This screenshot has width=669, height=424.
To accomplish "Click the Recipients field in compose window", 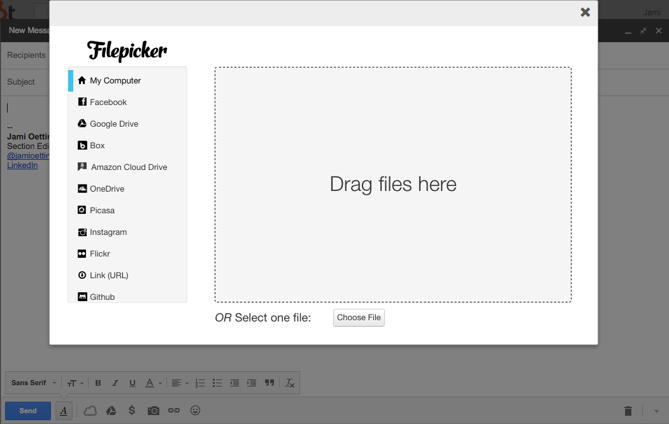I will (26, 55).
